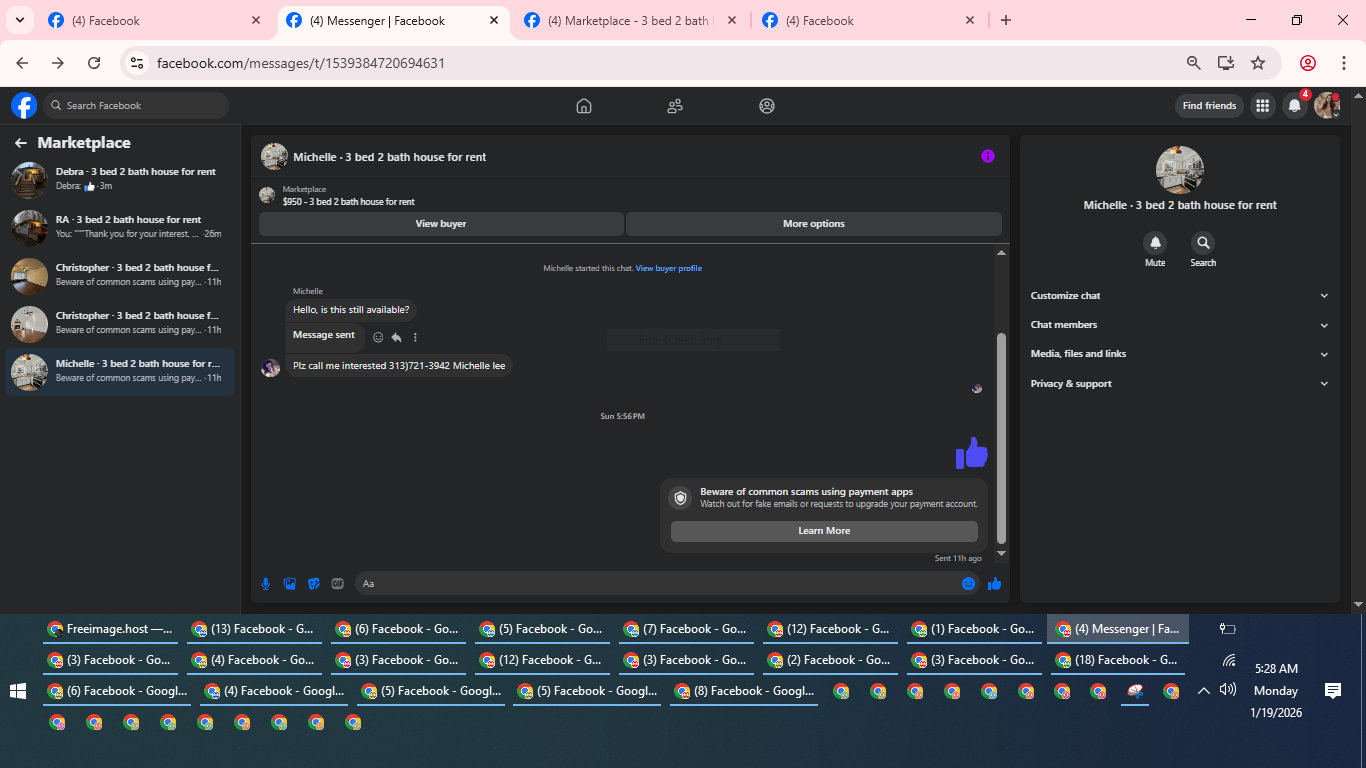This screenshot has height=768, width=1366.
Task: Click the browser address bar URL
Action: pyautogui.click(x=301, y=63)
